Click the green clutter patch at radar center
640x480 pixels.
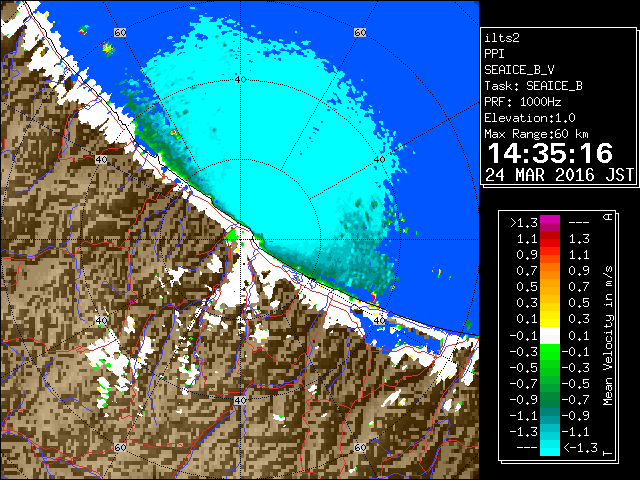pos(232,236)
